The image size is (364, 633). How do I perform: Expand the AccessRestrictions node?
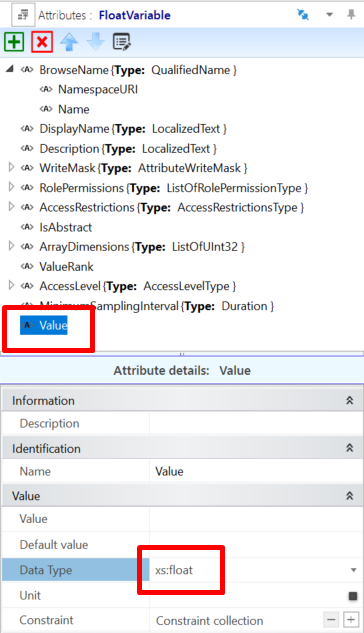[11, 207]
